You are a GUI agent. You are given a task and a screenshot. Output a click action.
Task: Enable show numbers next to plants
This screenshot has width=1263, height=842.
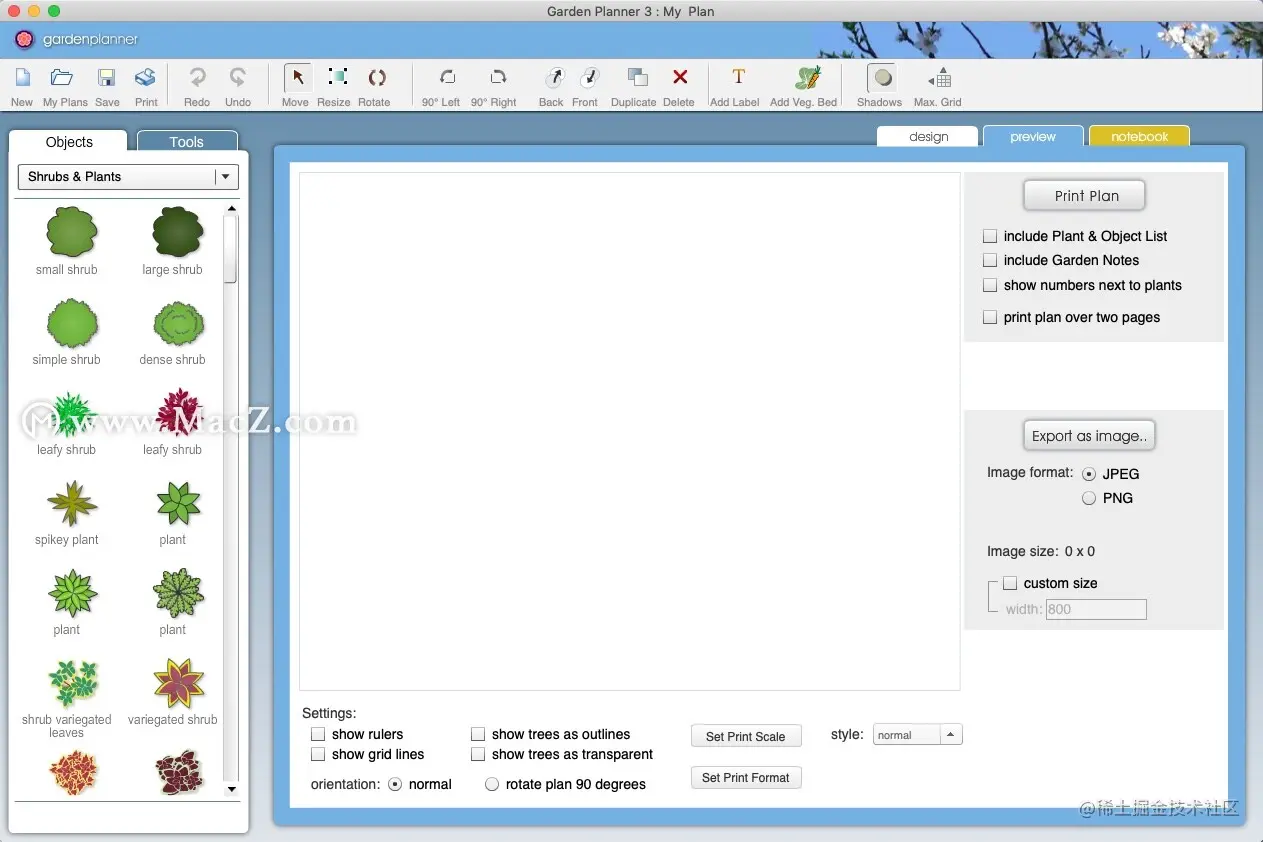tap(990, 285)
